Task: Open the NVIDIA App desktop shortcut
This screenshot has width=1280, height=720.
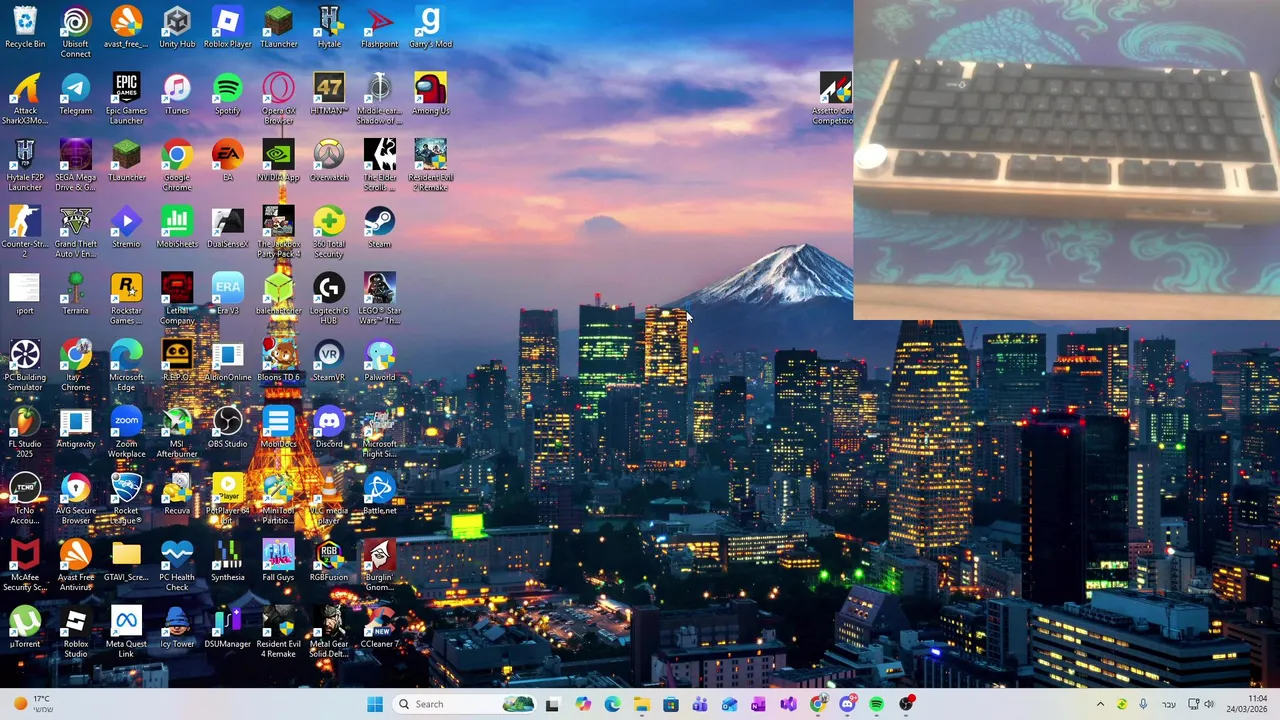Action: coord(278,161)
